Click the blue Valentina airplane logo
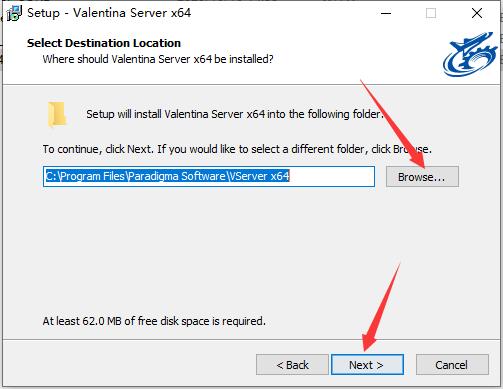503x389 pixels. 470,54
